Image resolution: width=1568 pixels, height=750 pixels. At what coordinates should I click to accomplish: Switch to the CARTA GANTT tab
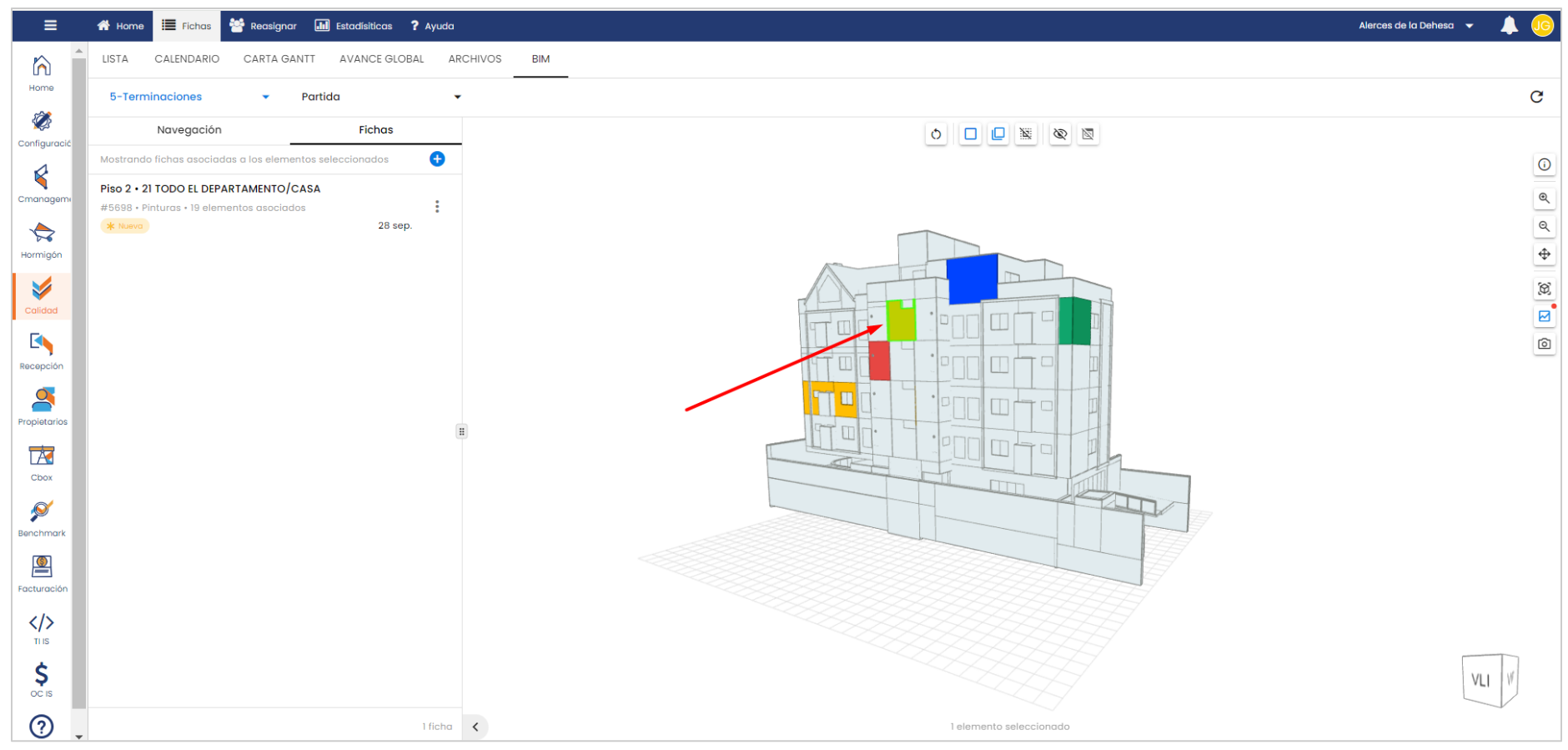pyautogui.click(x=279, y=59)
